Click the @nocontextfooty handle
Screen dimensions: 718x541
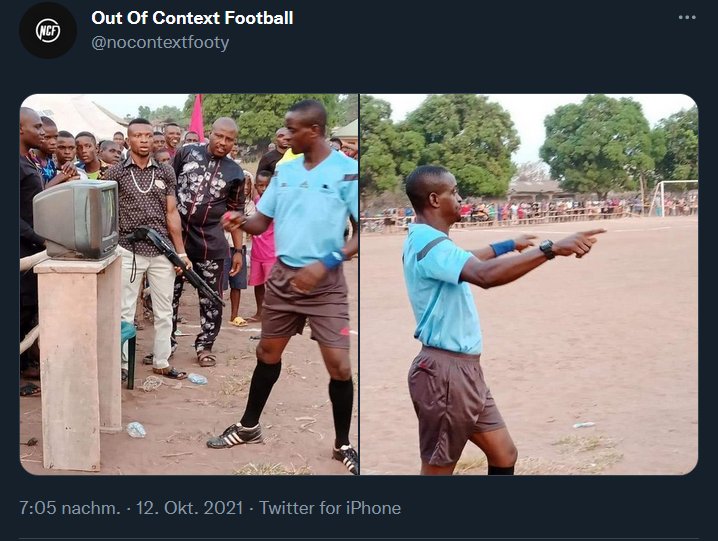(x=160, y=42)
